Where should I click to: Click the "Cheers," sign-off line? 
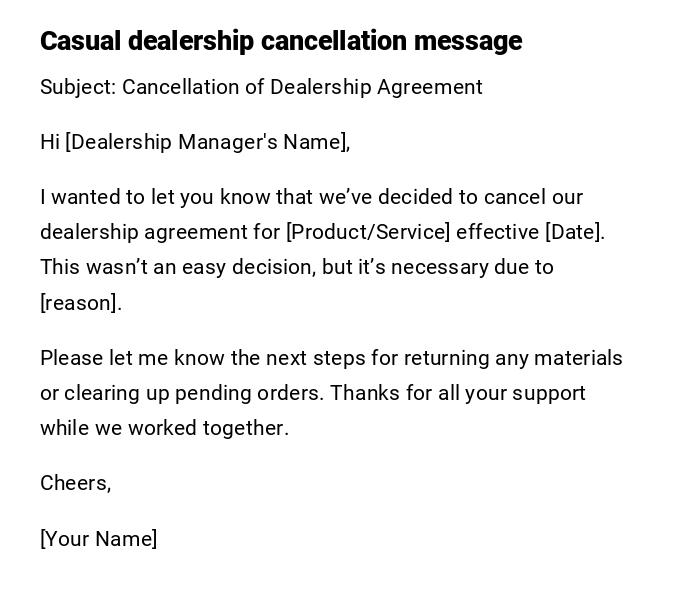(x=76, y=483)
